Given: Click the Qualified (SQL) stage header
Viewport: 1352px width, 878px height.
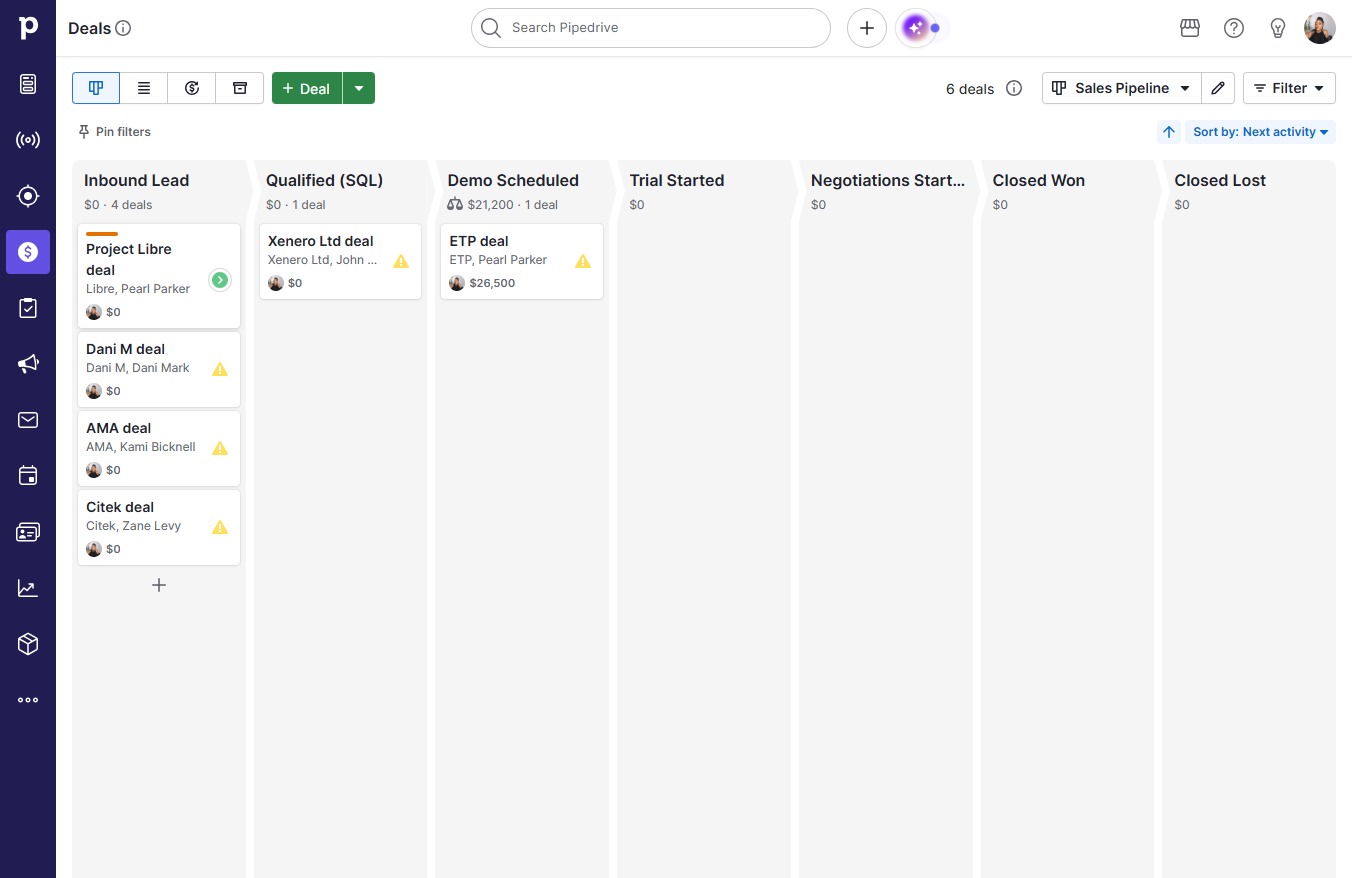Looking at the screenshot, I should [324, 180].
